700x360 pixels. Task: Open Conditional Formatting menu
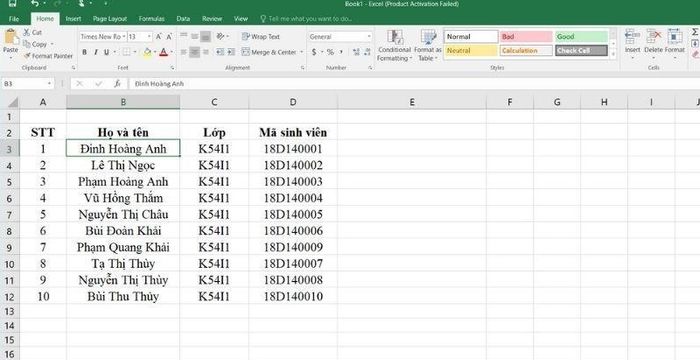coord(394,46)
